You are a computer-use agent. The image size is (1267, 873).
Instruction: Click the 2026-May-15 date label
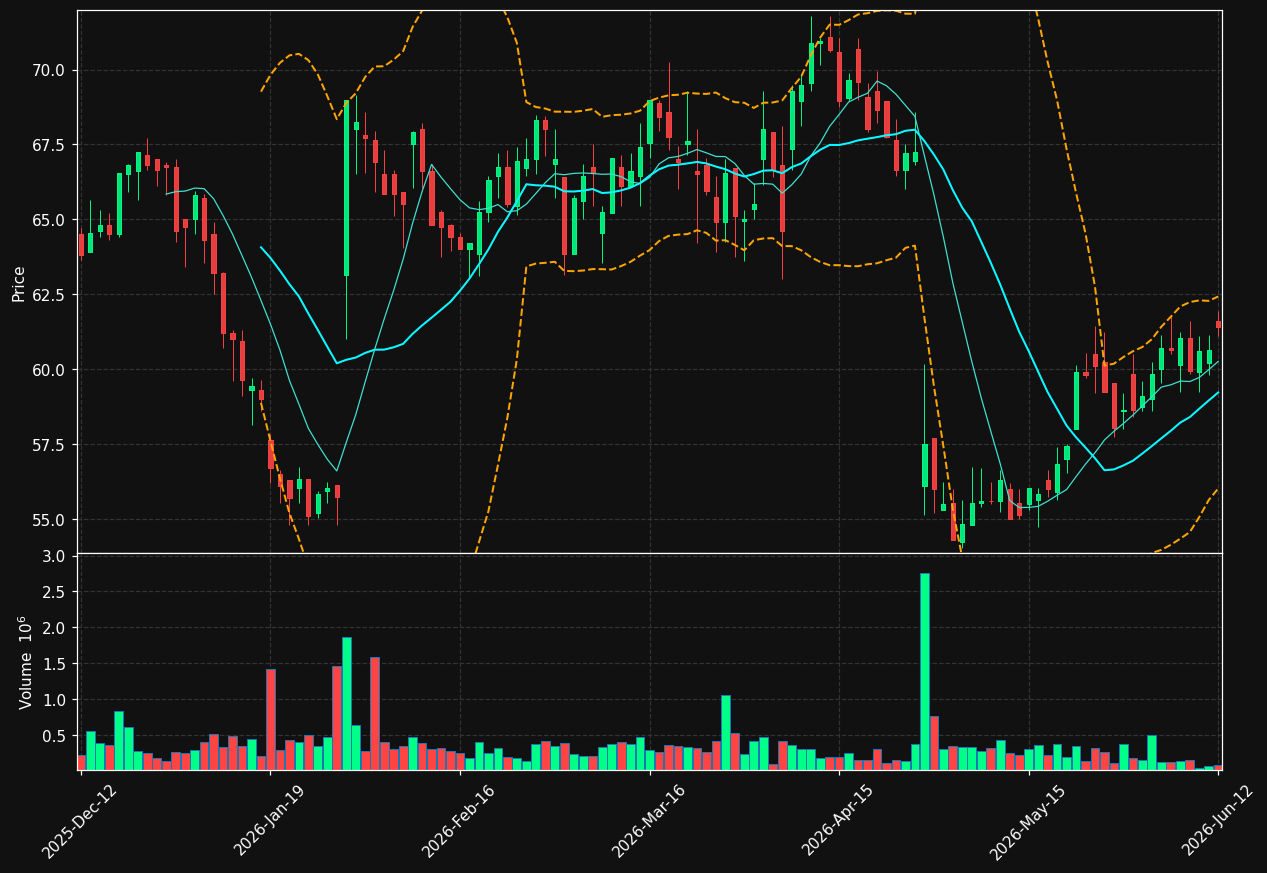tap(1028, 821)
